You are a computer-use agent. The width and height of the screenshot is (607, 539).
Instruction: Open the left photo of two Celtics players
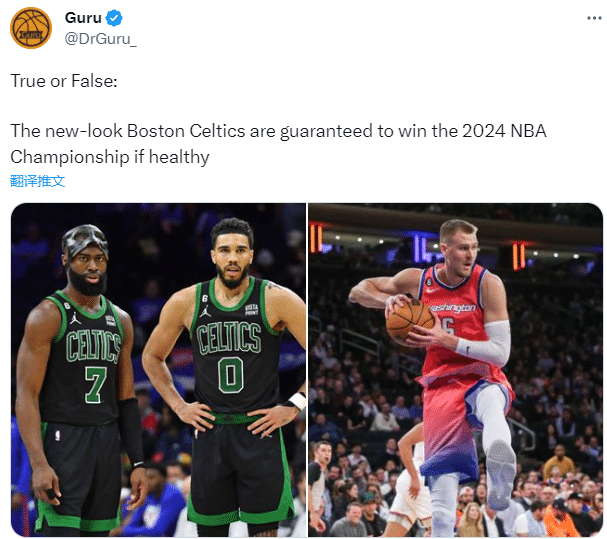pos(158,370)
